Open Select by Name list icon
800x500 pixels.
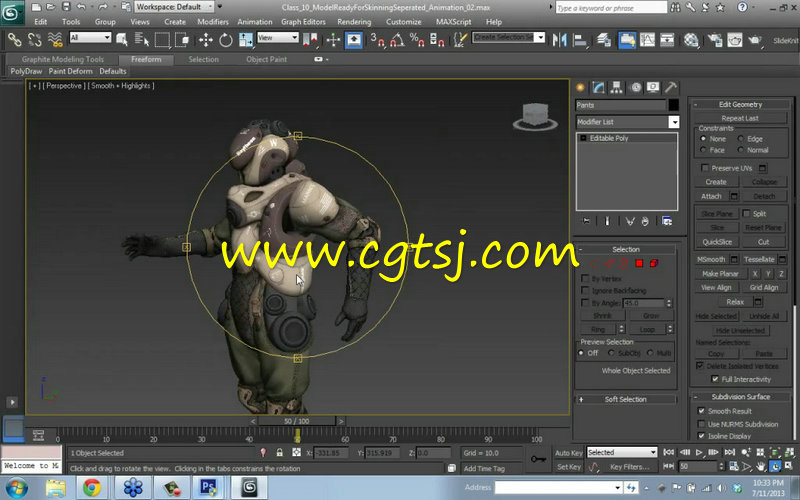[141, 39]
